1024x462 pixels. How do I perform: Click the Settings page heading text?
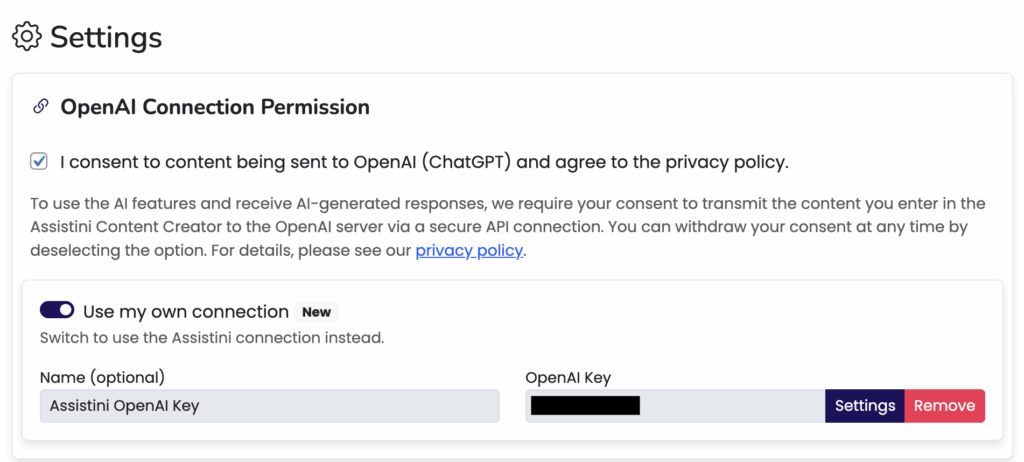(x=106, y=37)
